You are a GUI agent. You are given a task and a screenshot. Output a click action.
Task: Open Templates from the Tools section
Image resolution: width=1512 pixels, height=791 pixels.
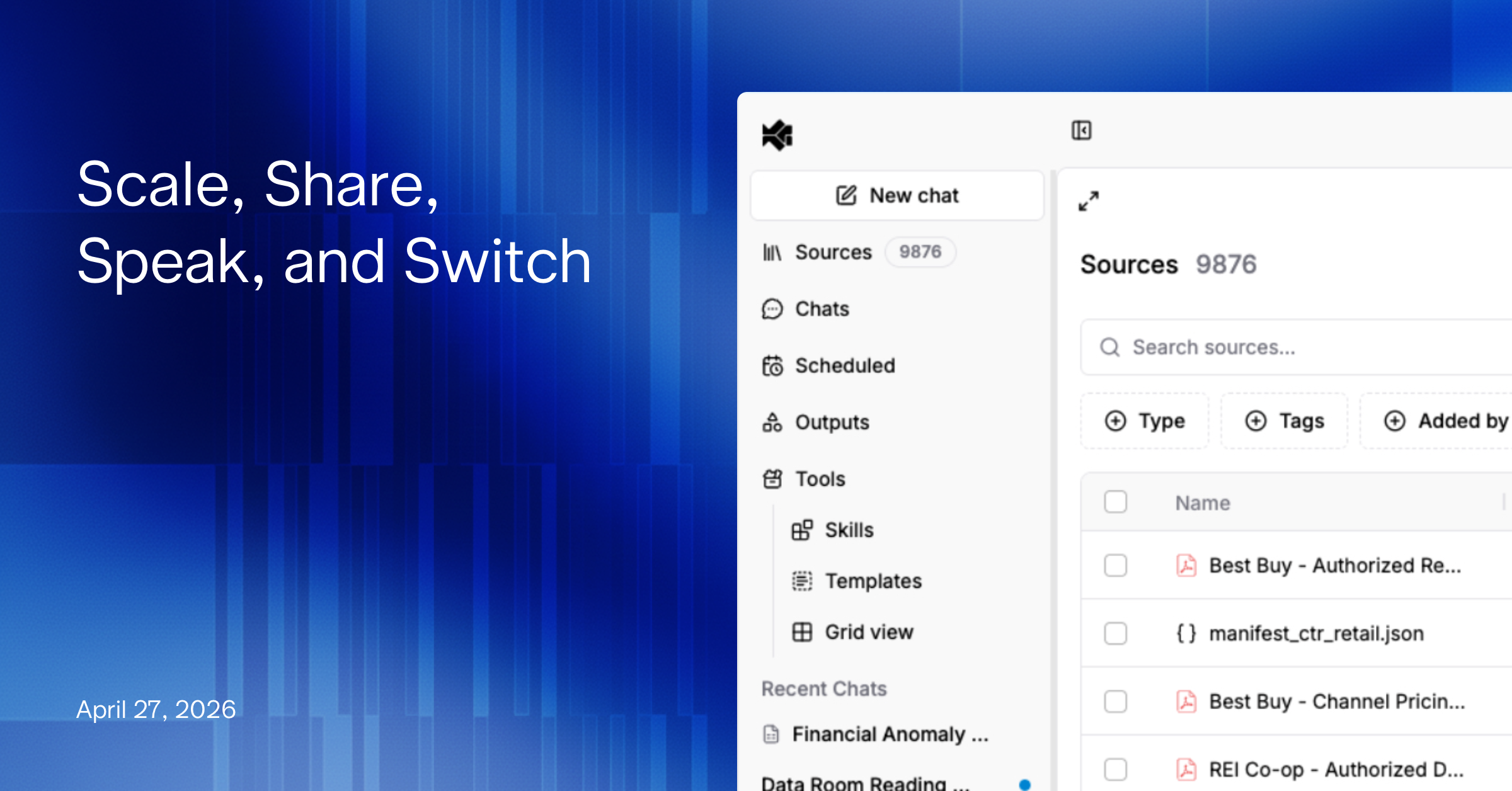click(873, 581)
